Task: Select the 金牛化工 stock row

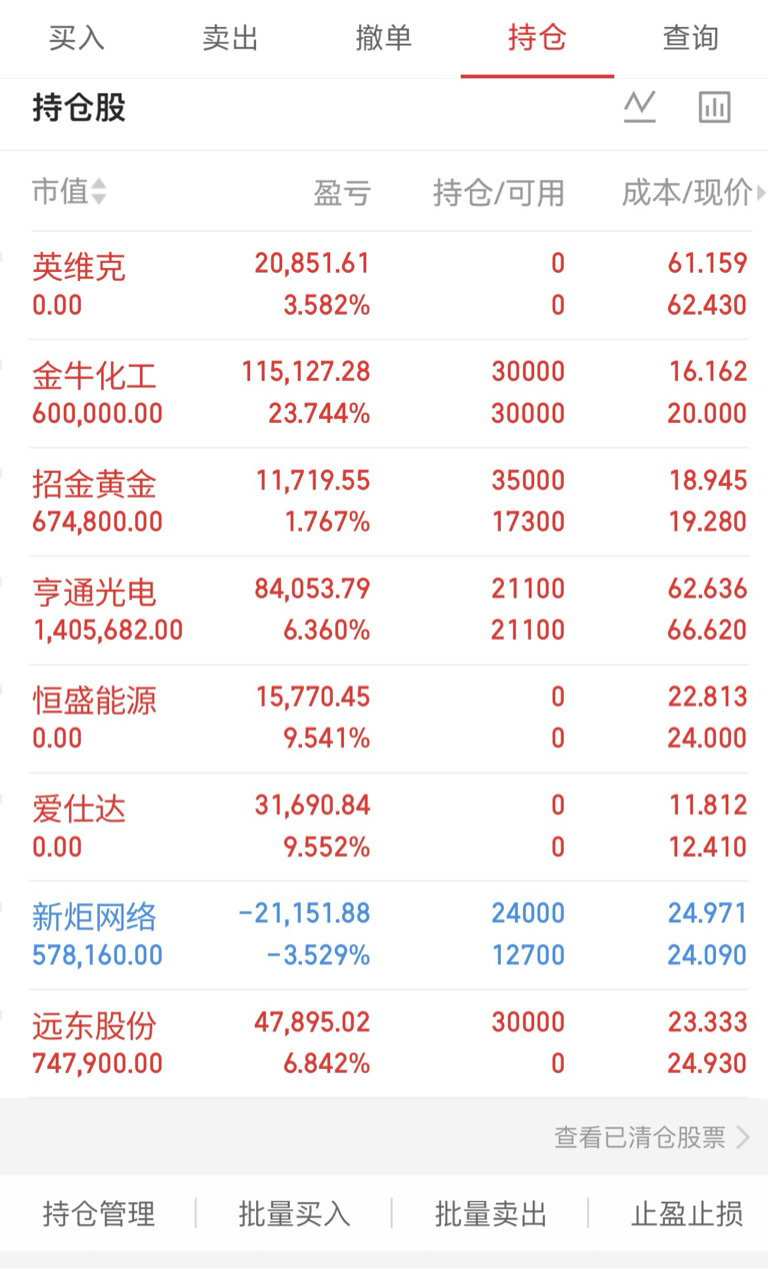Action: click(389, 393)
